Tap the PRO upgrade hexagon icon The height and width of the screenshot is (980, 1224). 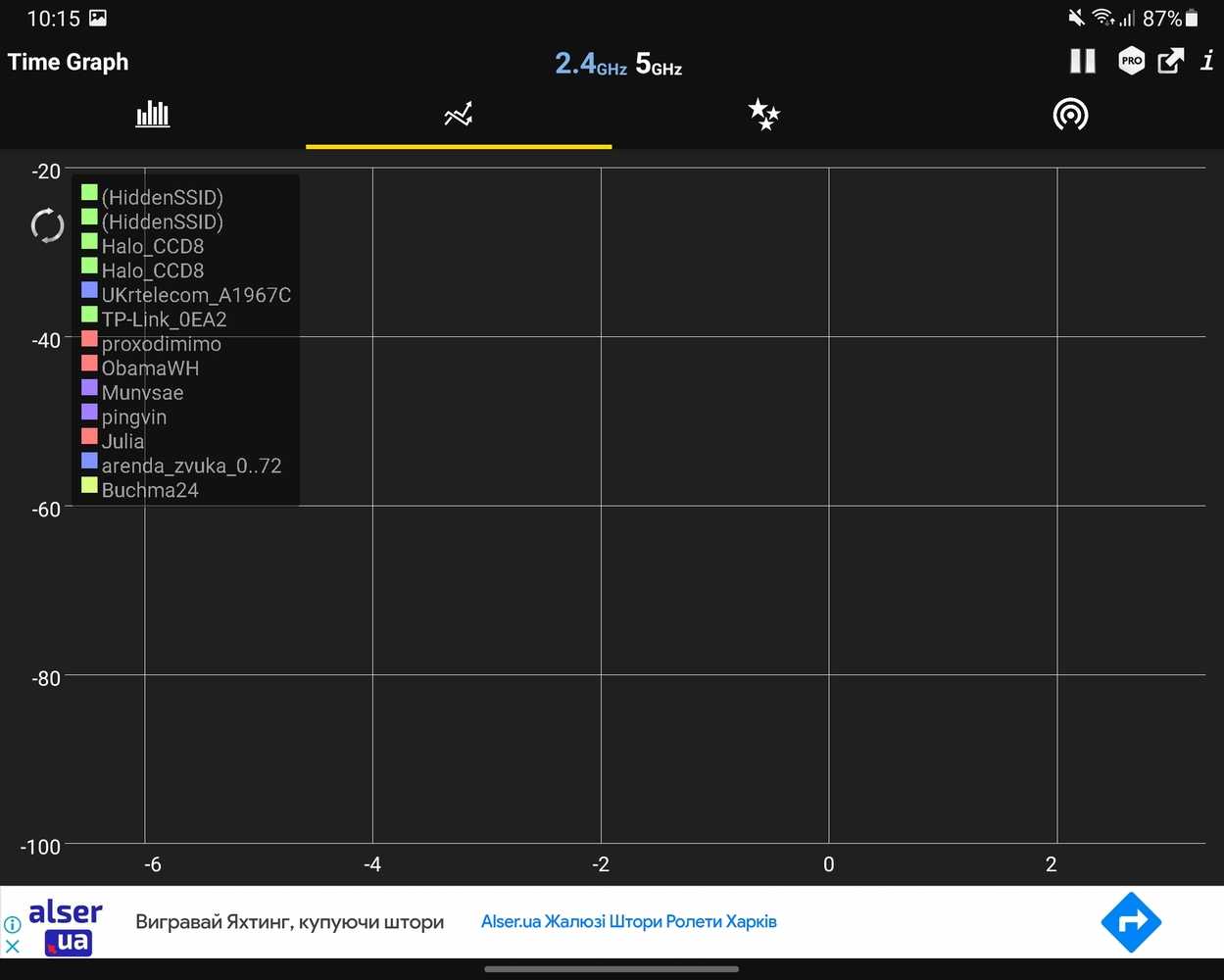[1131, 62]
